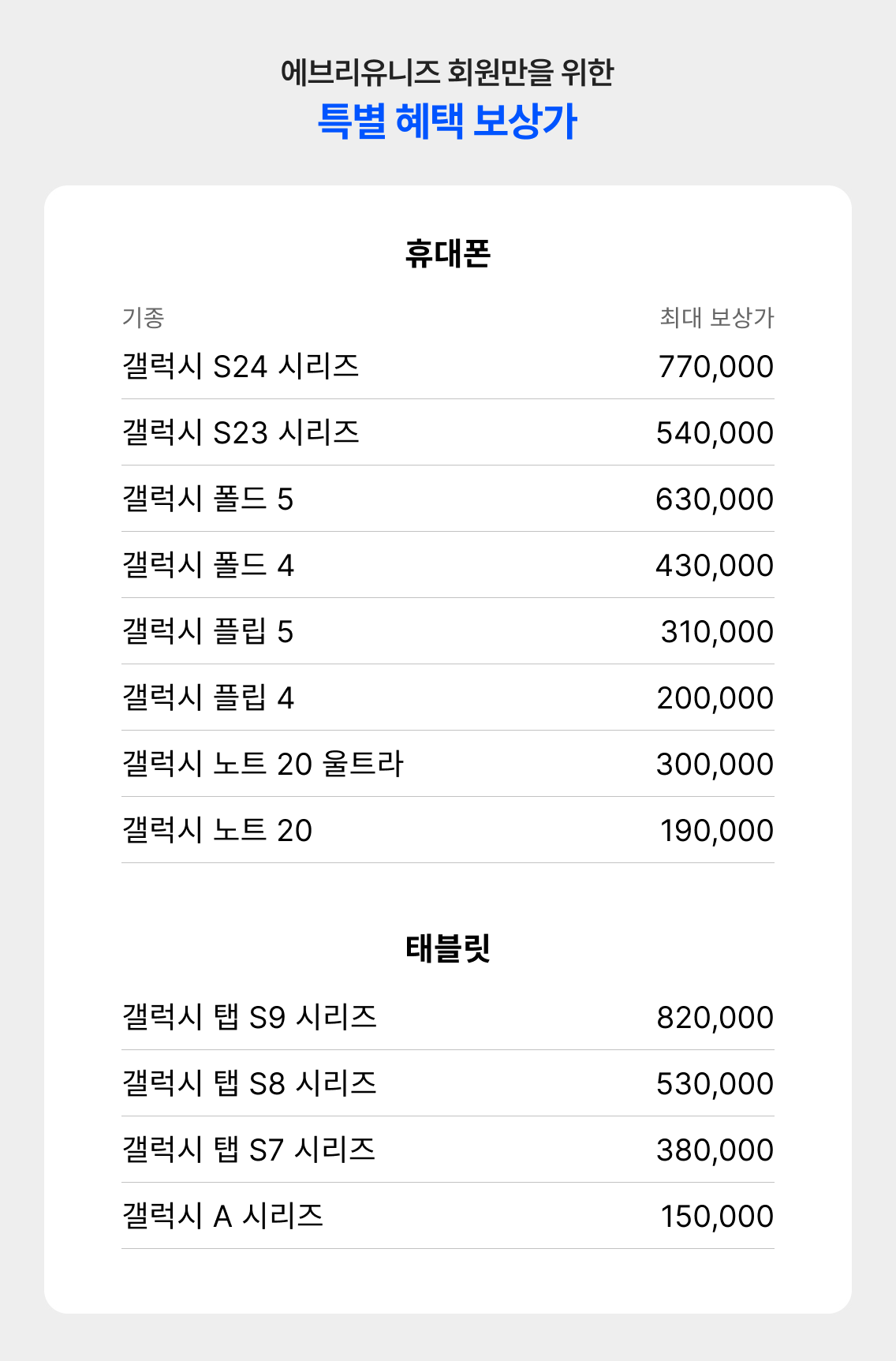This screenshot has width=896, height=1361.
Task: Select the 태블릿 section title
Action: click(448, 948)
